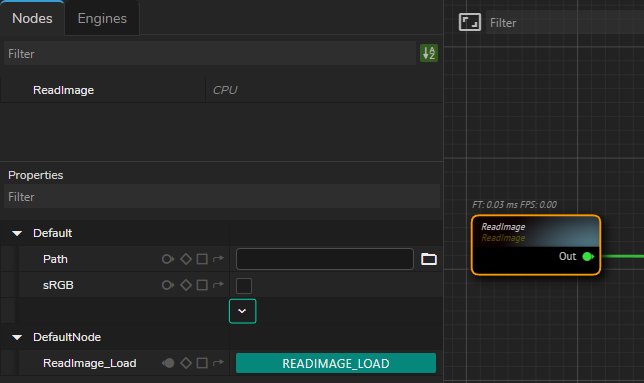Click the Path row square icon

coord(202,259)
